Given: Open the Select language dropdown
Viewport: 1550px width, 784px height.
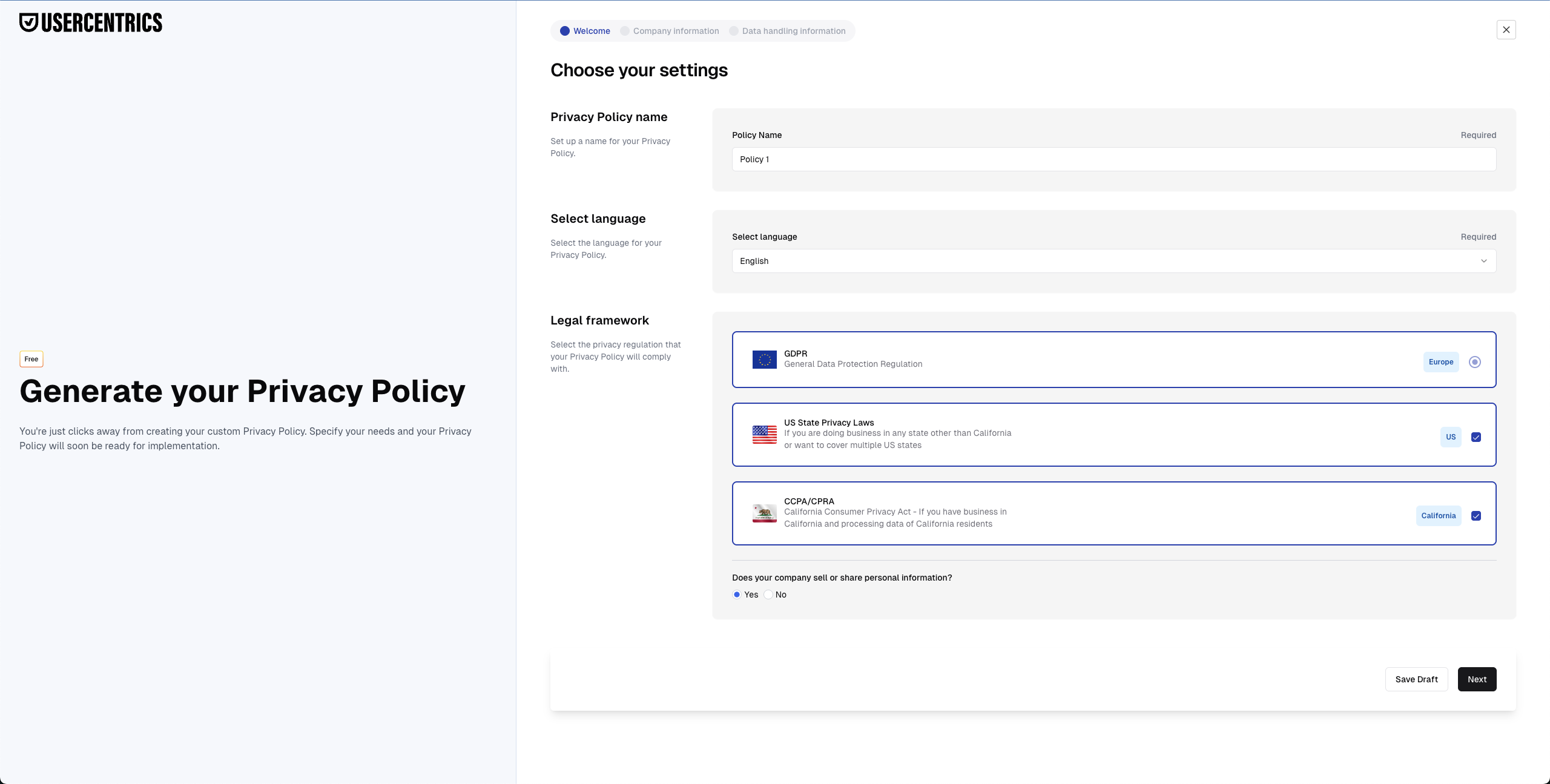Looking at the screenshot, I should click(x=1114, y=261).
